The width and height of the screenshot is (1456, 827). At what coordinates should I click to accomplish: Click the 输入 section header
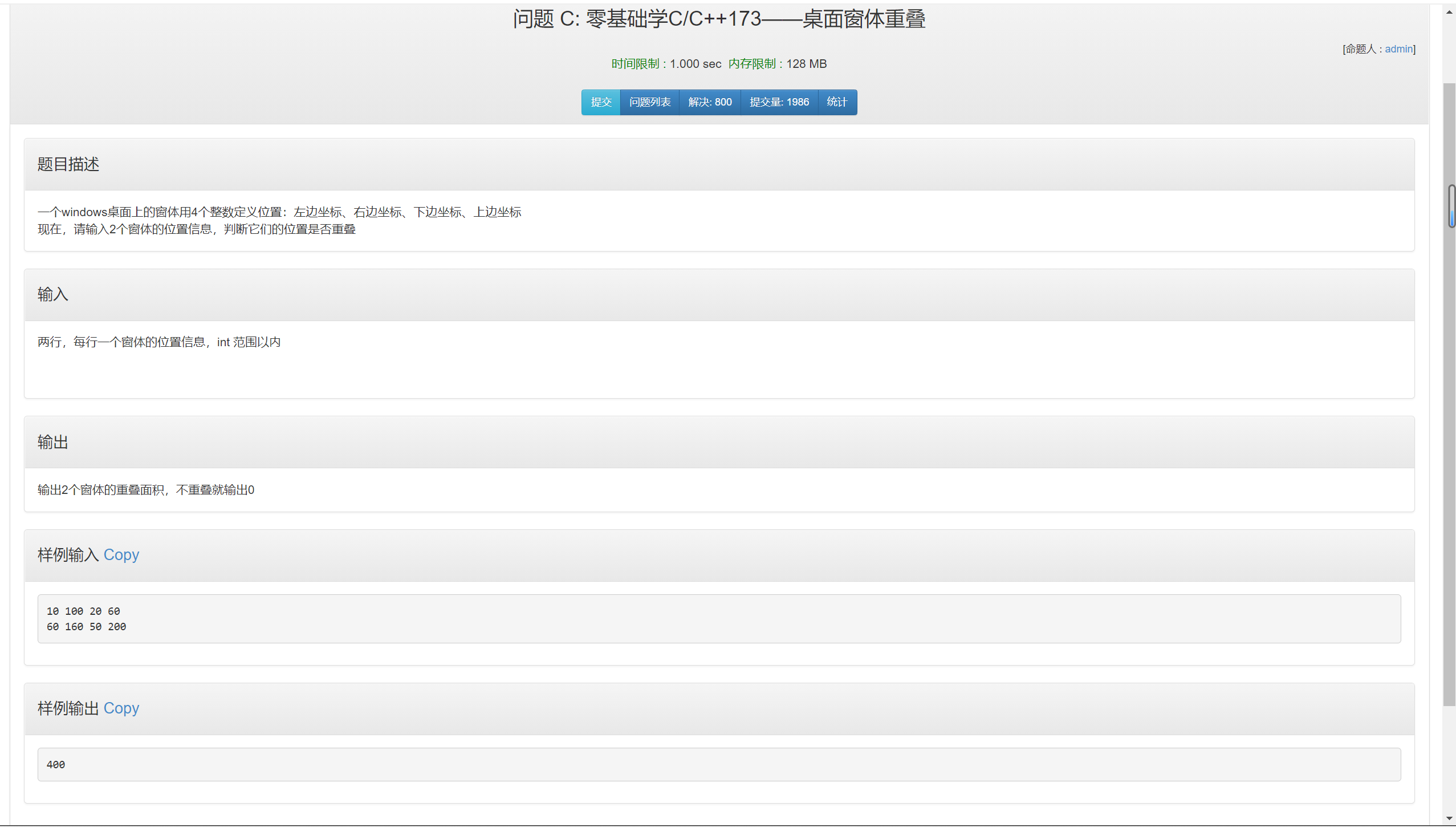tap(52, 294)
